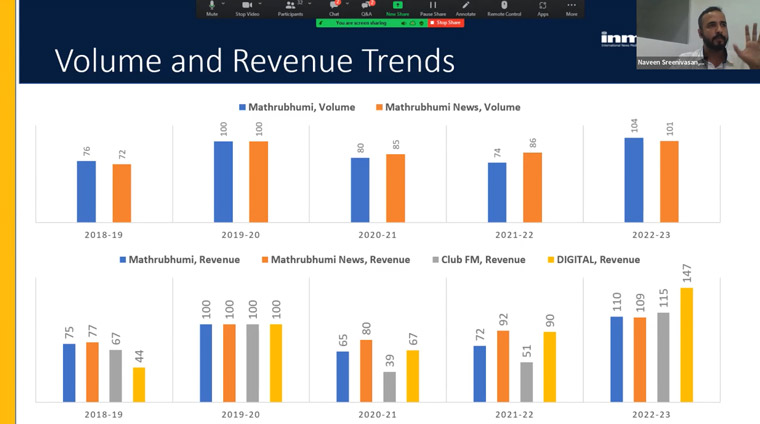Select the Annotate pencil tool
This screenshot has height=424, width=760.
465,8
